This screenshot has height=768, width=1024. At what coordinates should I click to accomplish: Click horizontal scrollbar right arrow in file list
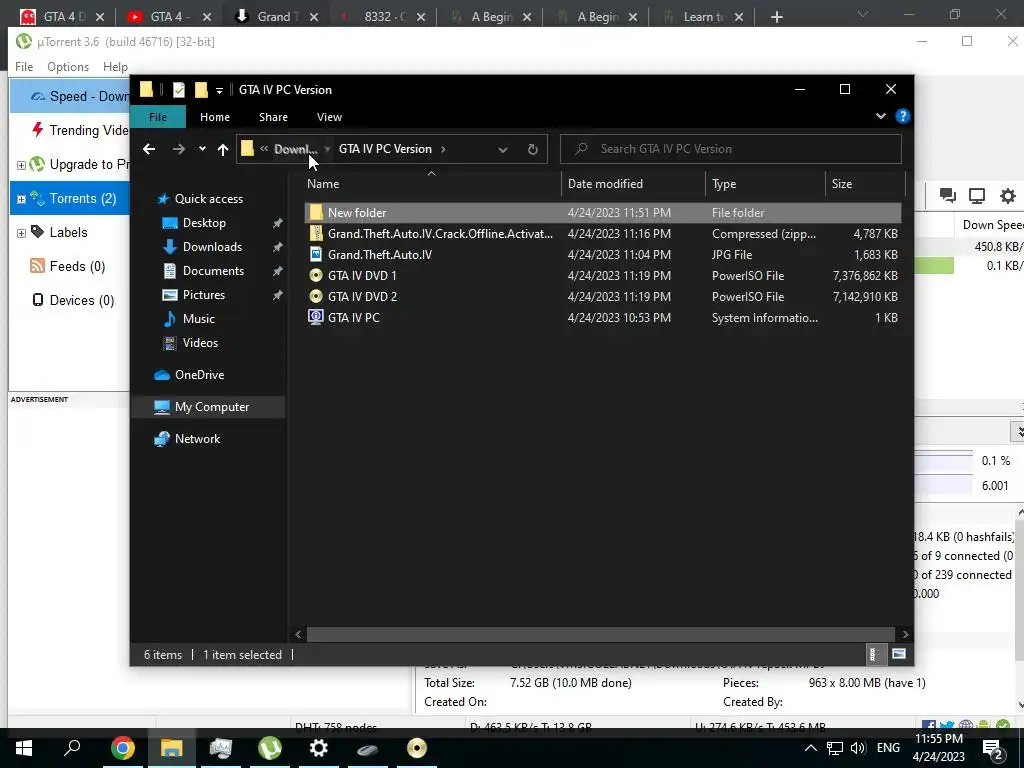[905, 634]
